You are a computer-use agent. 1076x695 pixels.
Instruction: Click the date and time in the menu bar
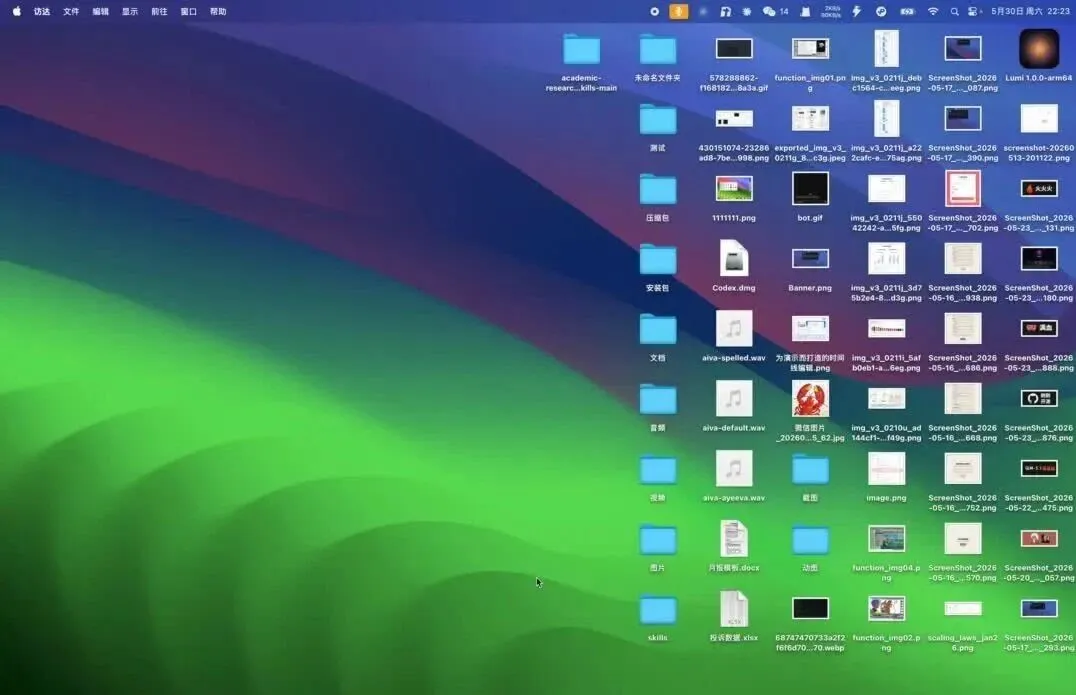[1030, 12]
